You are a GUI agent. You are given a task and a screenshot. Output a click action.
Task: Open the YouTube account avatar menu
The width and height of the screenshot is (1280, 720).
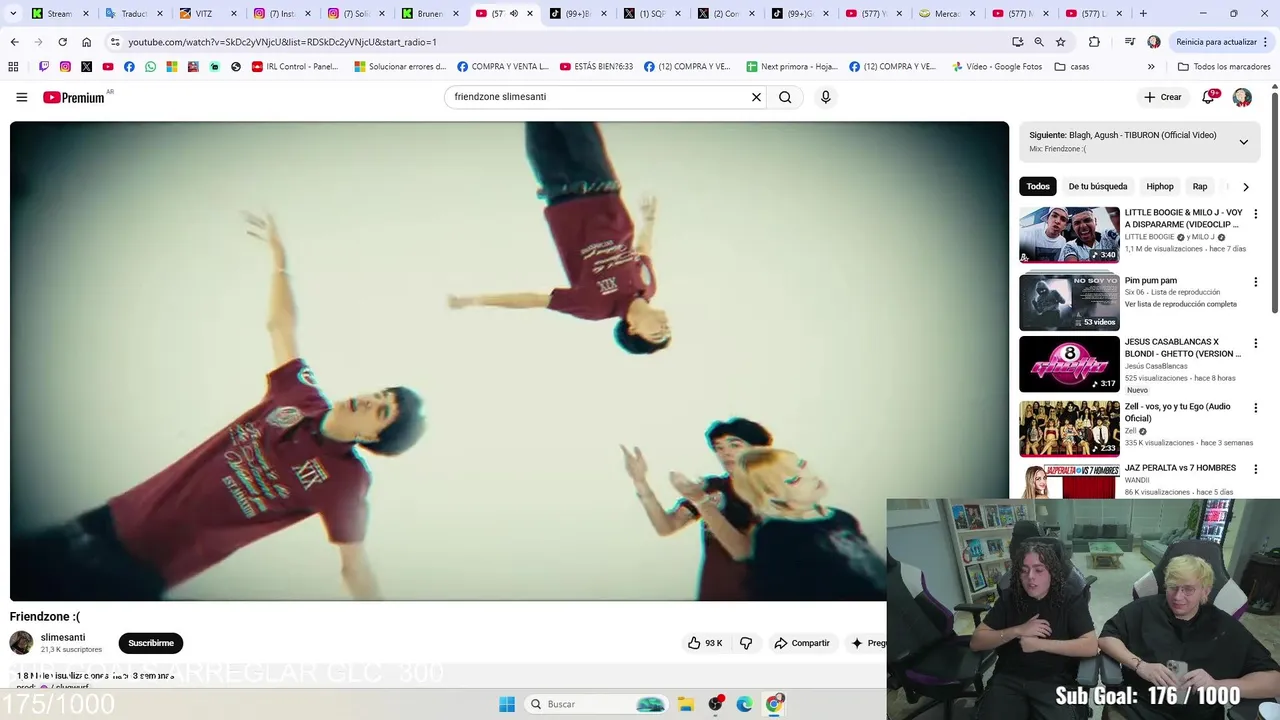click(x=1242, y=97)
